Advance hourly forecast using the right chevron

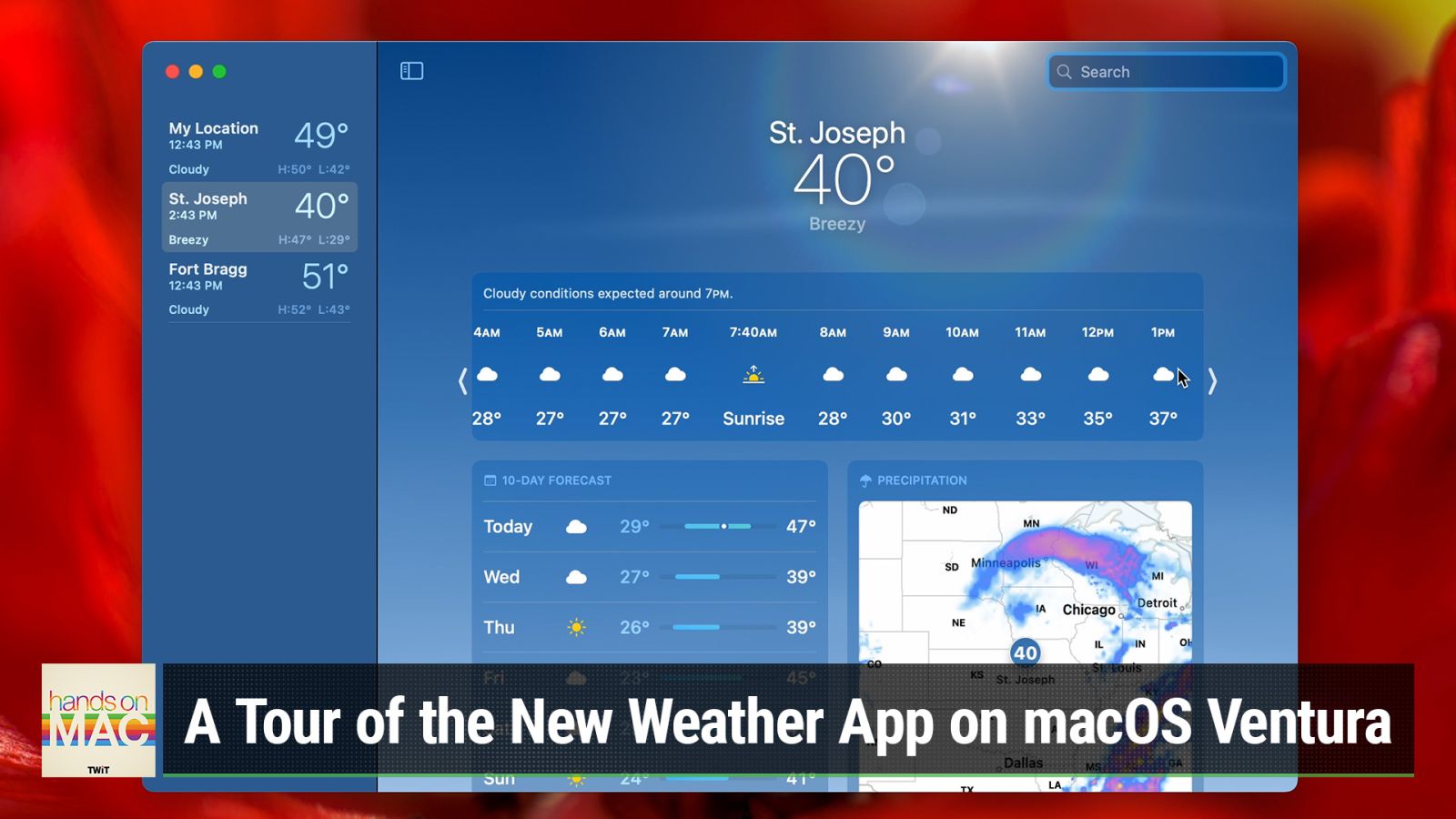pyautogui.click(x=1213, y=380)
